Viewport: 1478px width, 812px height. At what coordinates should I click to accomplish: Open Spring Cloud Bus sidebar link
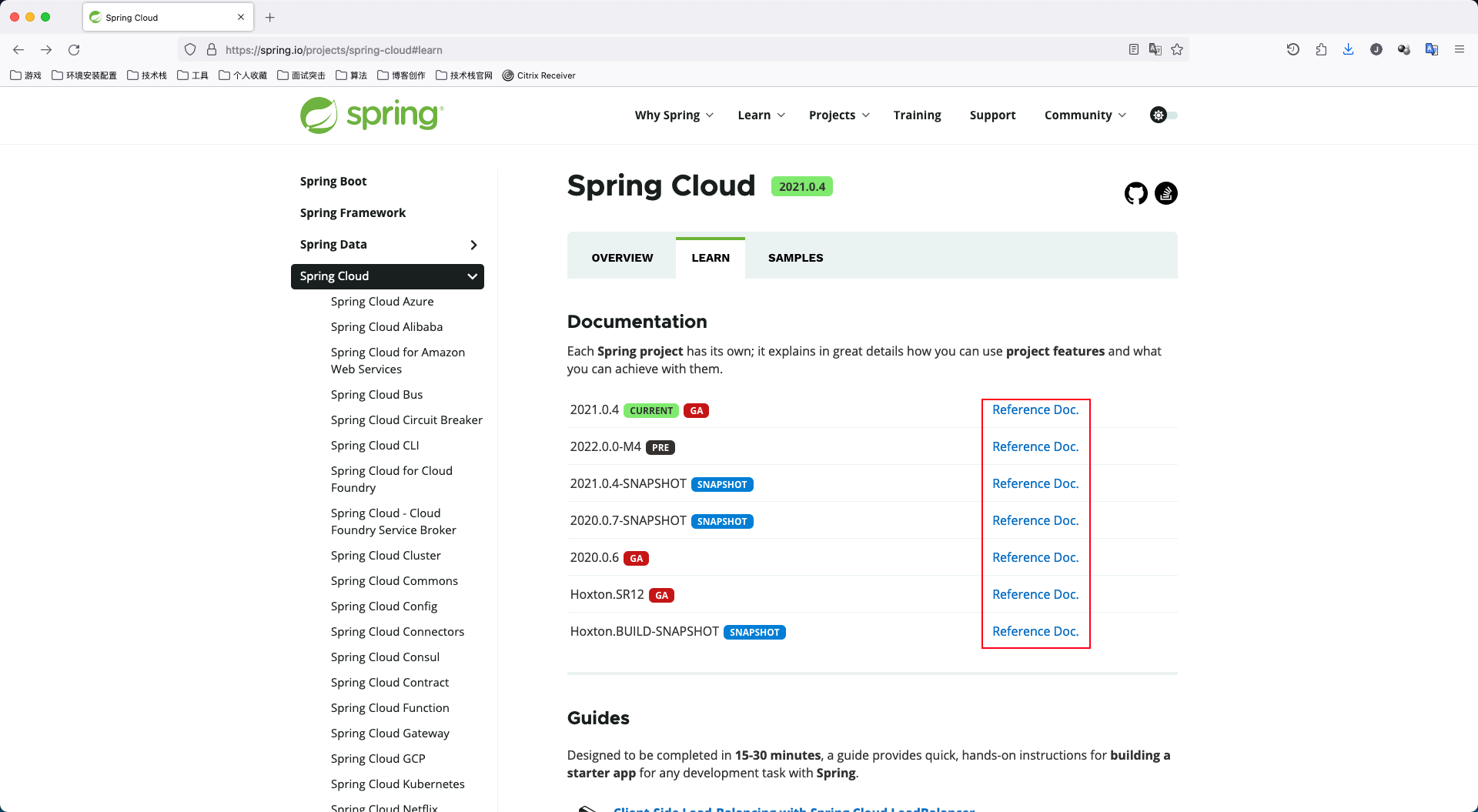376,395
